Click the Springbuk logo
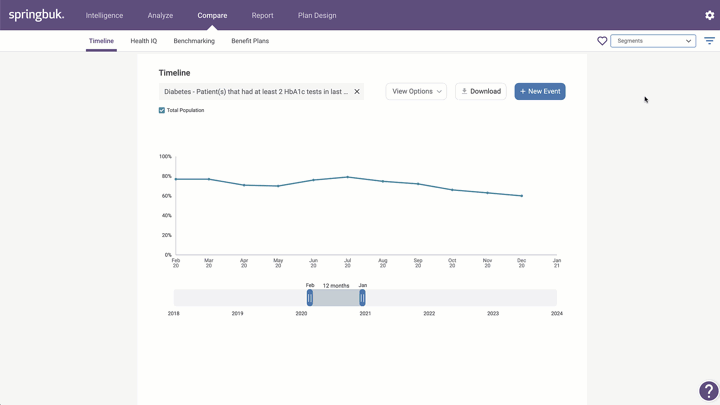720x405 pixels. click(37, 15)
